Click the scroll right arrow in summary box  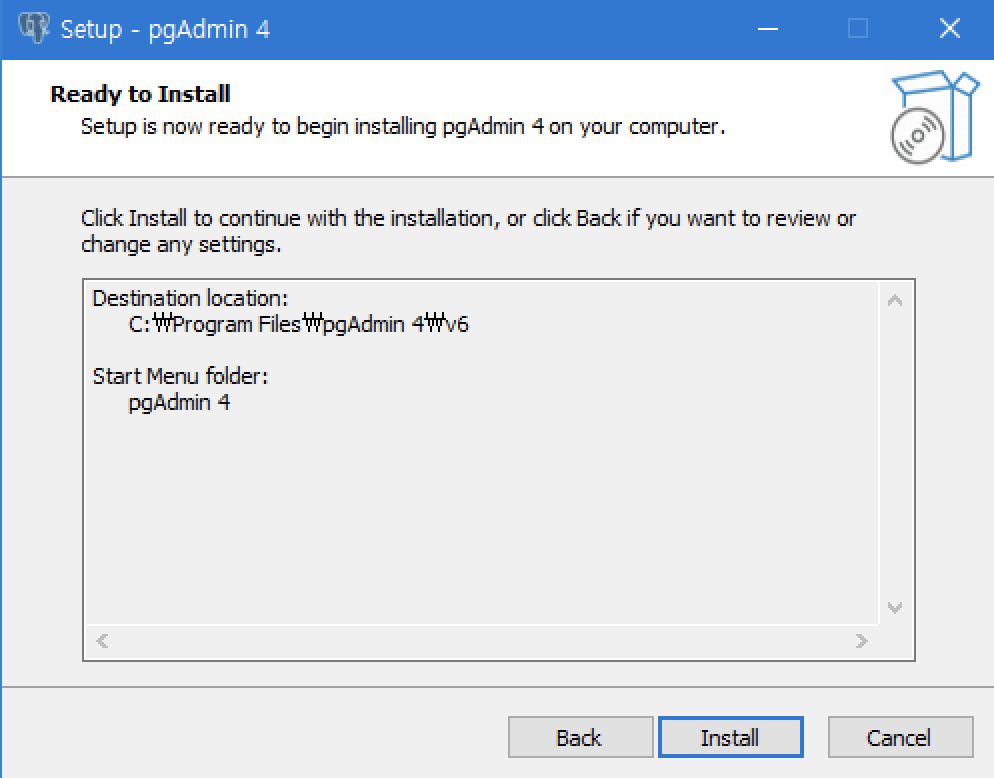coord(861,641)
